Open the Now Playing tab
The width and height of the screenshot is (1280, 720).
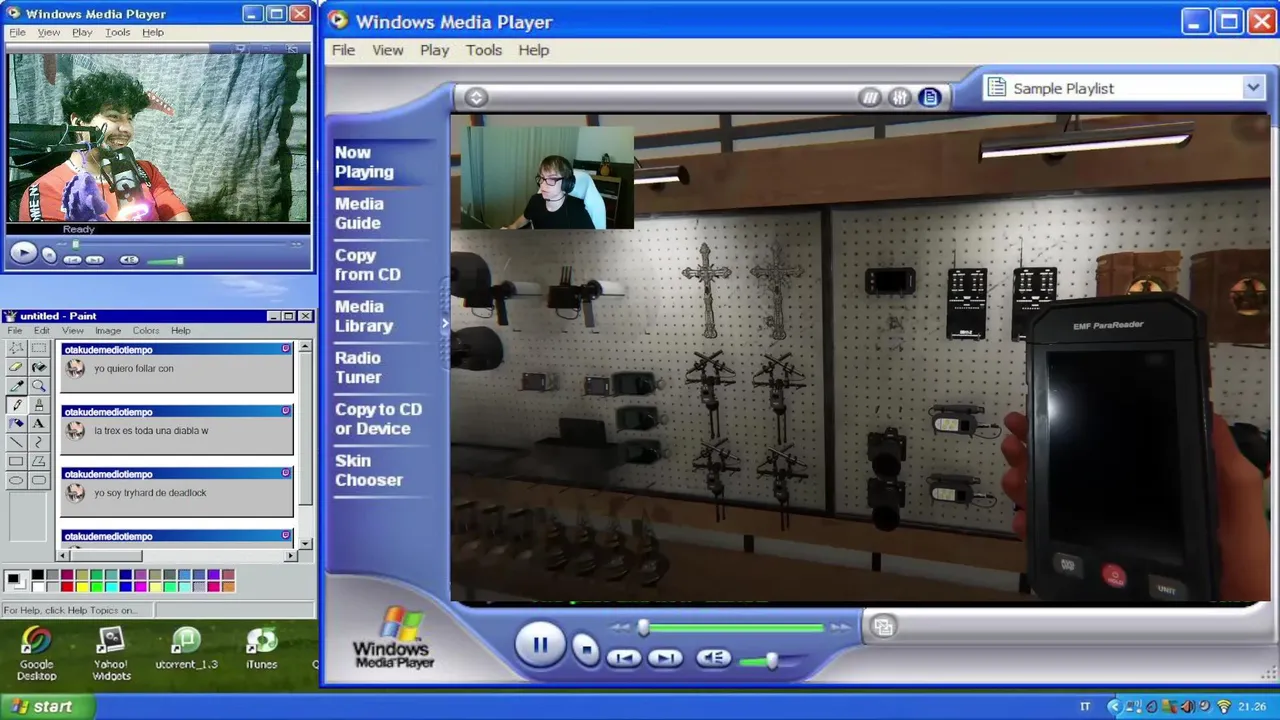pos(364,162)
